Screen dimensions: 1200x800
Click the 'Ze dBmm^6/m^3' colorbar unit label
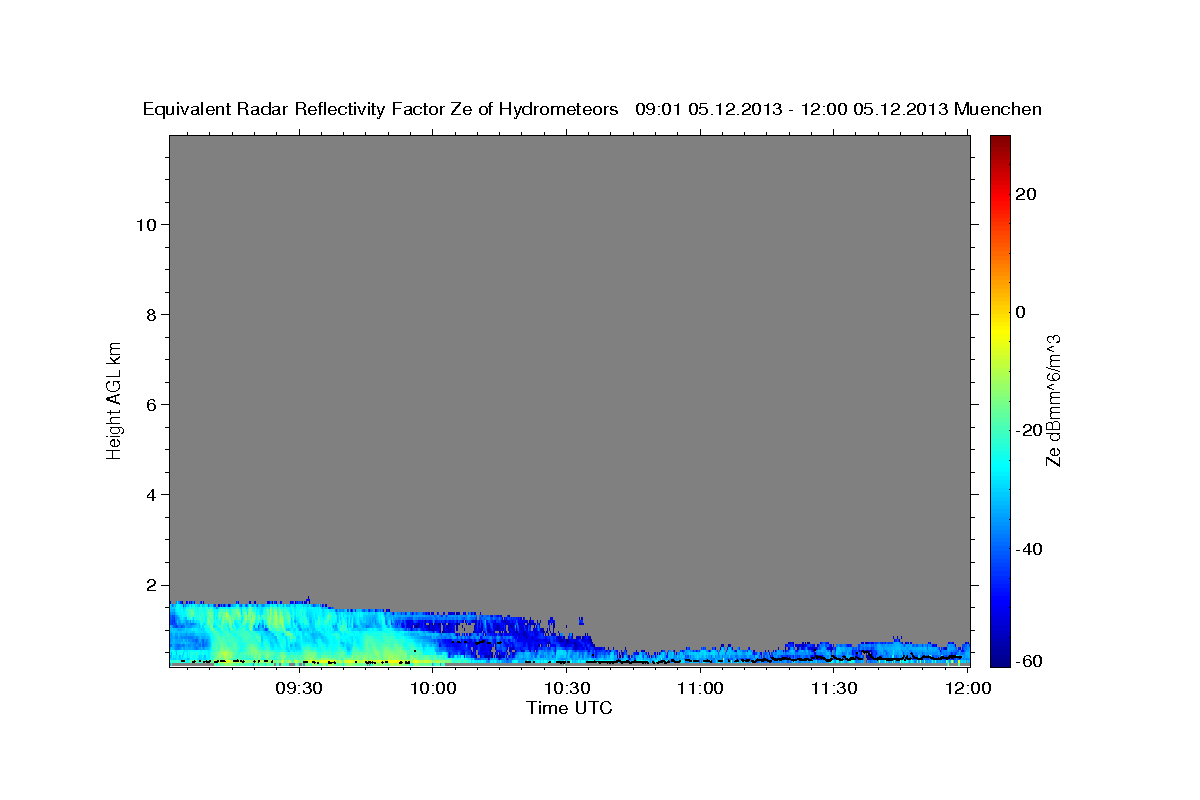tap(1053, 400)
